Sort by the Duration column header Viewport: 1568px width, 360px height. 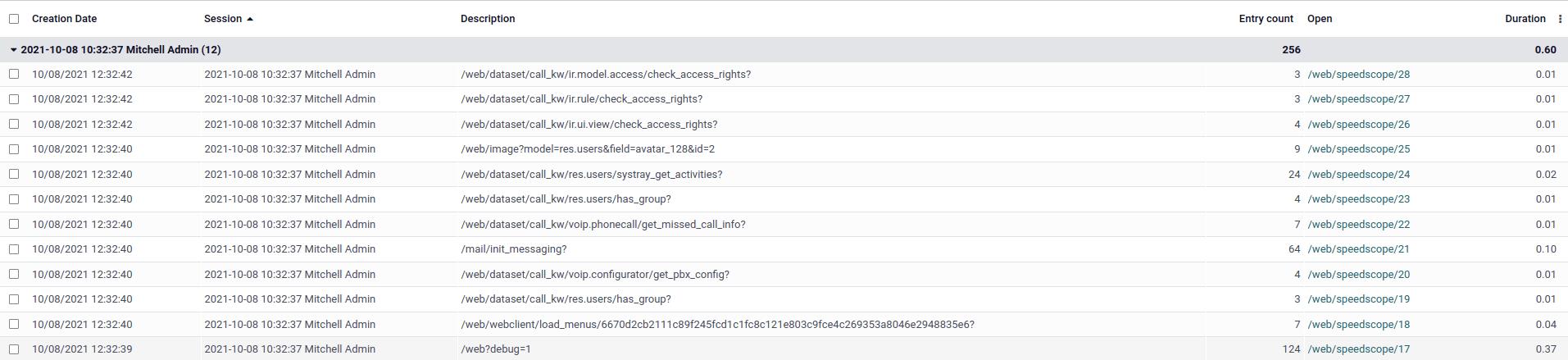1525,19
